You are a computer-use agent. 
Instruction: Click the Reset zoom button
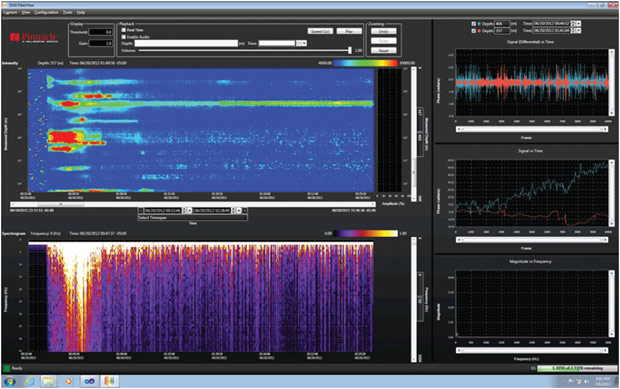[383, 50]
